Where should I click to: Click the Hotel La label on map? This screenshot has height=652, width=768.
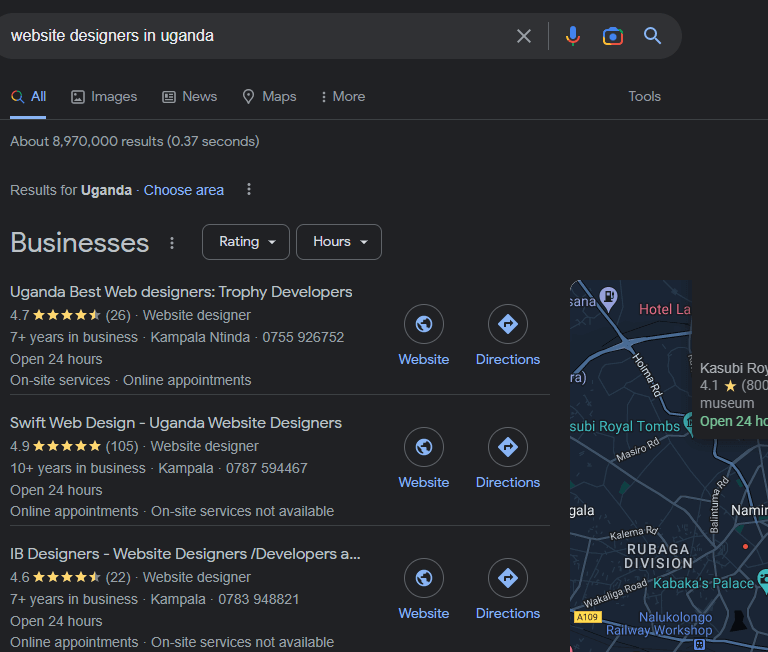(x=665, y=309)
